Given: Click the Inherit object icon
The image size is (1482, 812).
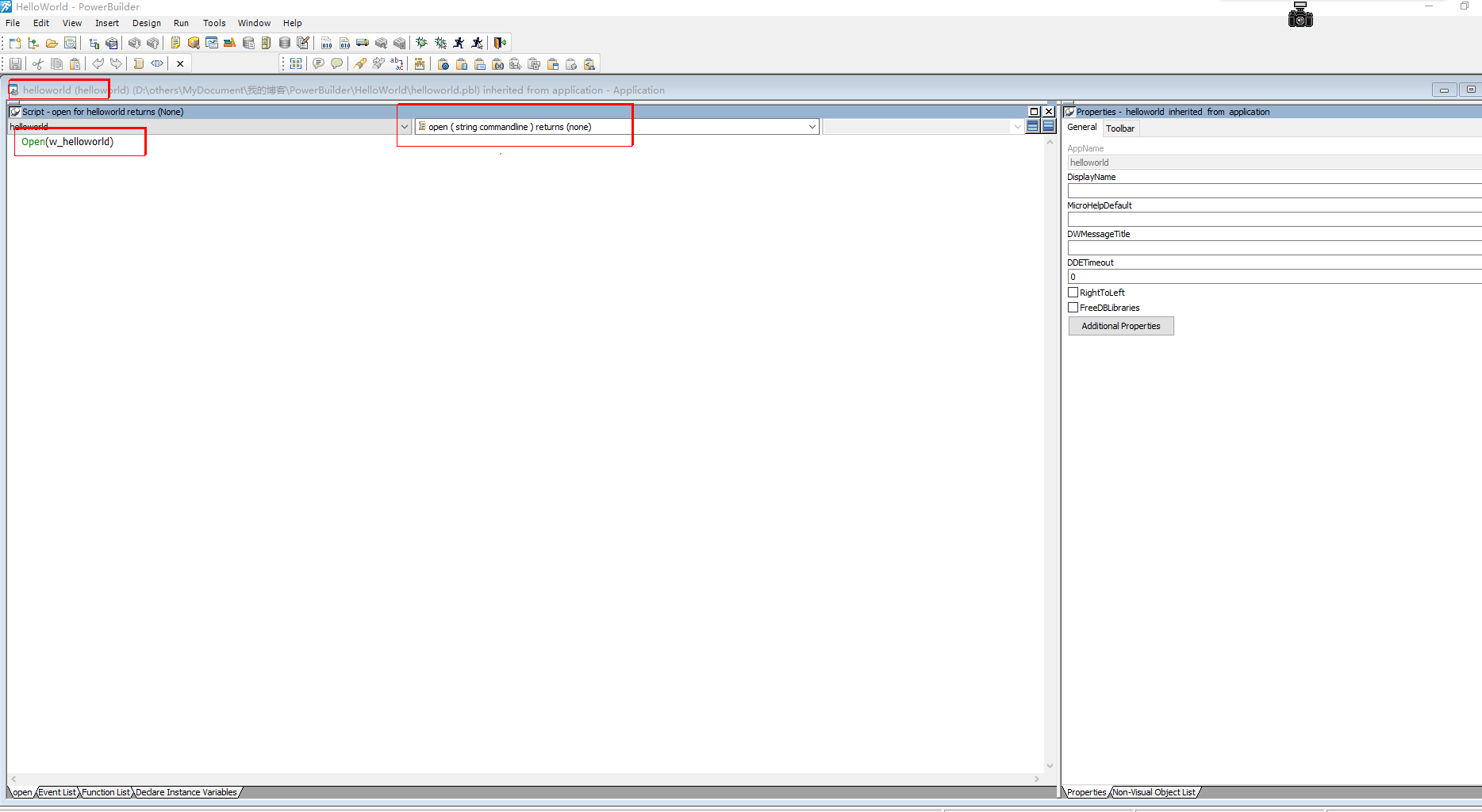Looking at the screenshot, I should [33, 43].
